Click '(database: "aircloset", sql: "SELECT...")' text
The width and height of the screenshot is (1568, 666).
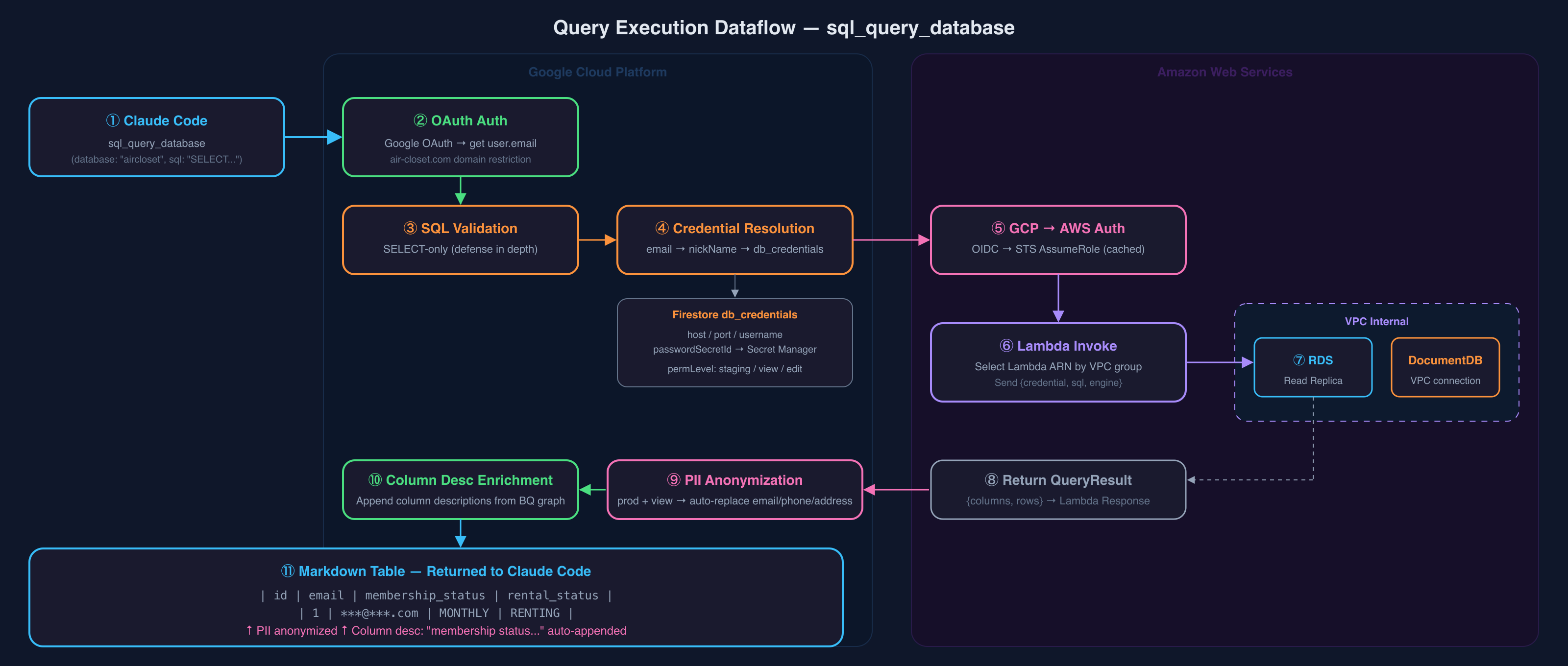click(156, 159)
